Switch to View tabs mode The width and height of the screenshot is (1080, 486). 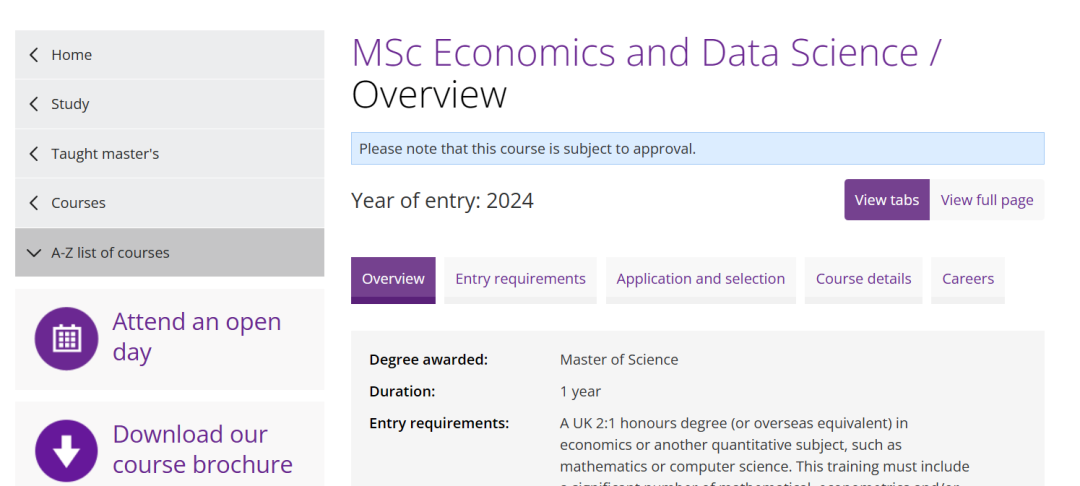[x=886, y=200]
